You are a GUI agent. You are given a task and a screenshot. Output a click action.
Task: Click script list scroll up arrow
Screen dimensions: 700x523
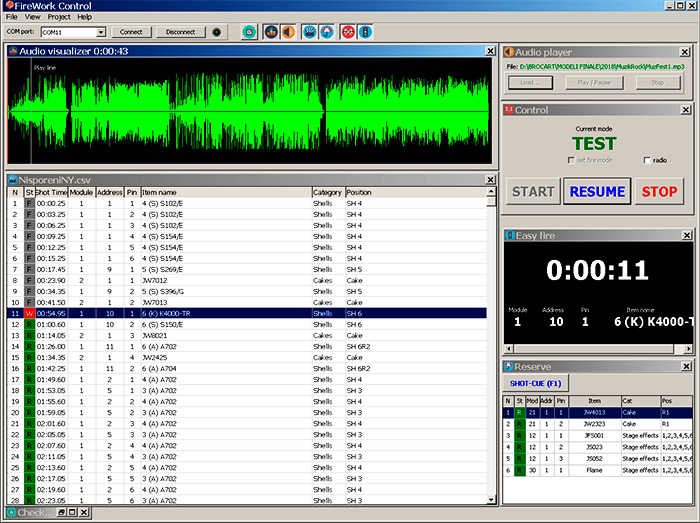[x=491, y=191]
